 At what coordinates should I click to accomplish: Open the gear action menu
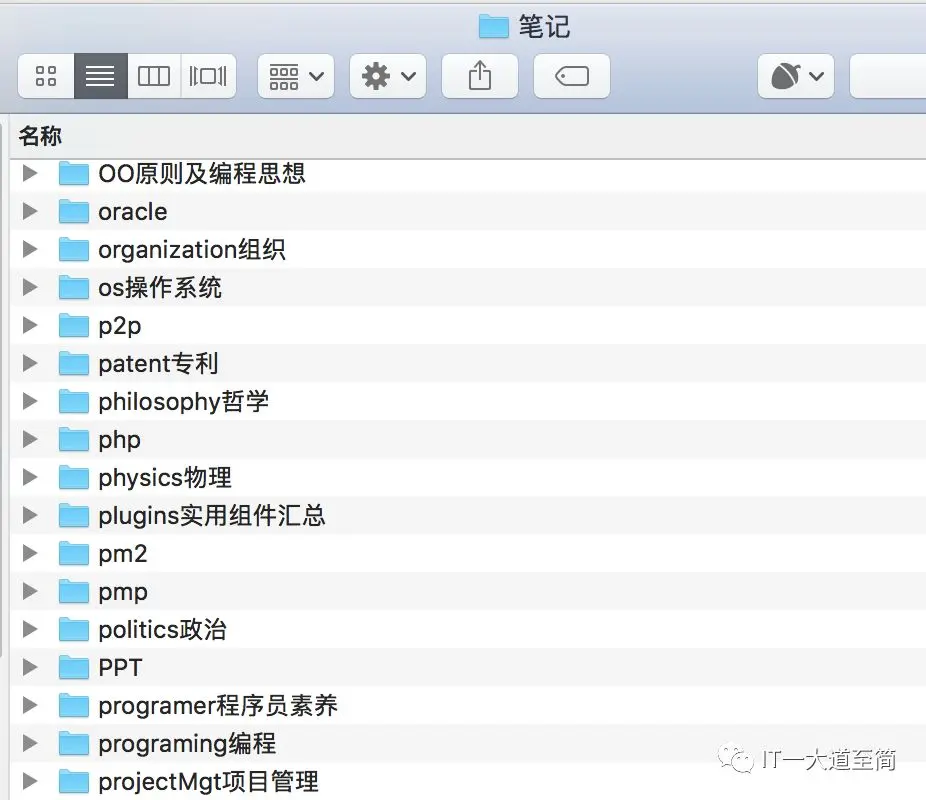coord(388,76)
